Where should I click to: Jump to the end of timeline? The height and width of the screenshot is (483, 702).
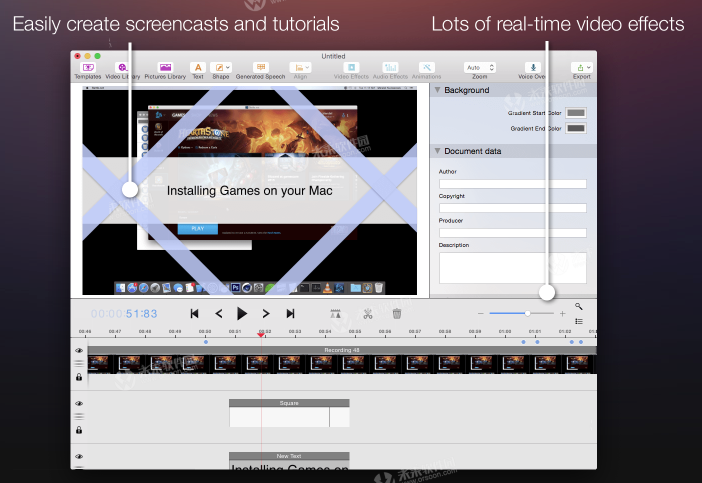tap(291, 314)
